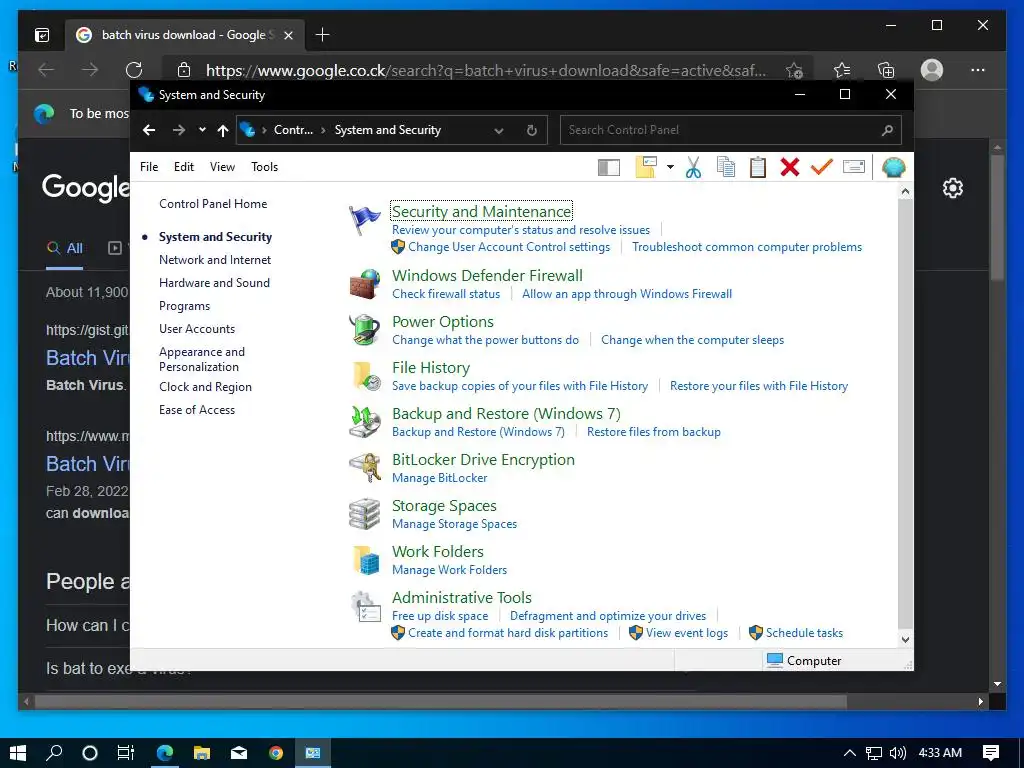Open Clock and Region category

[205, 387]
